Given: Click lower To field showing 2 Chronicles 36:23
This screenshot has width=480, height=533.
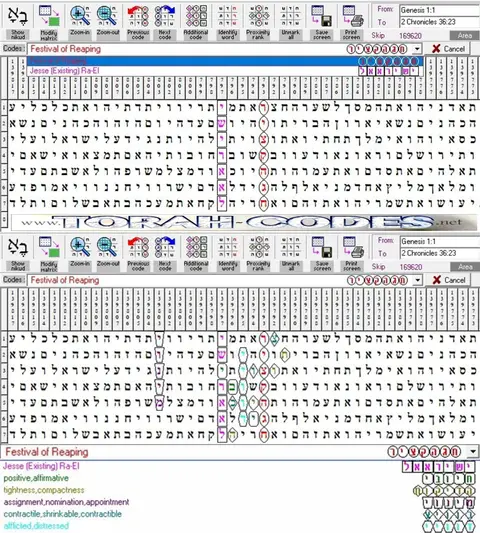Looking at the screenshot, I should coord(439,253).
